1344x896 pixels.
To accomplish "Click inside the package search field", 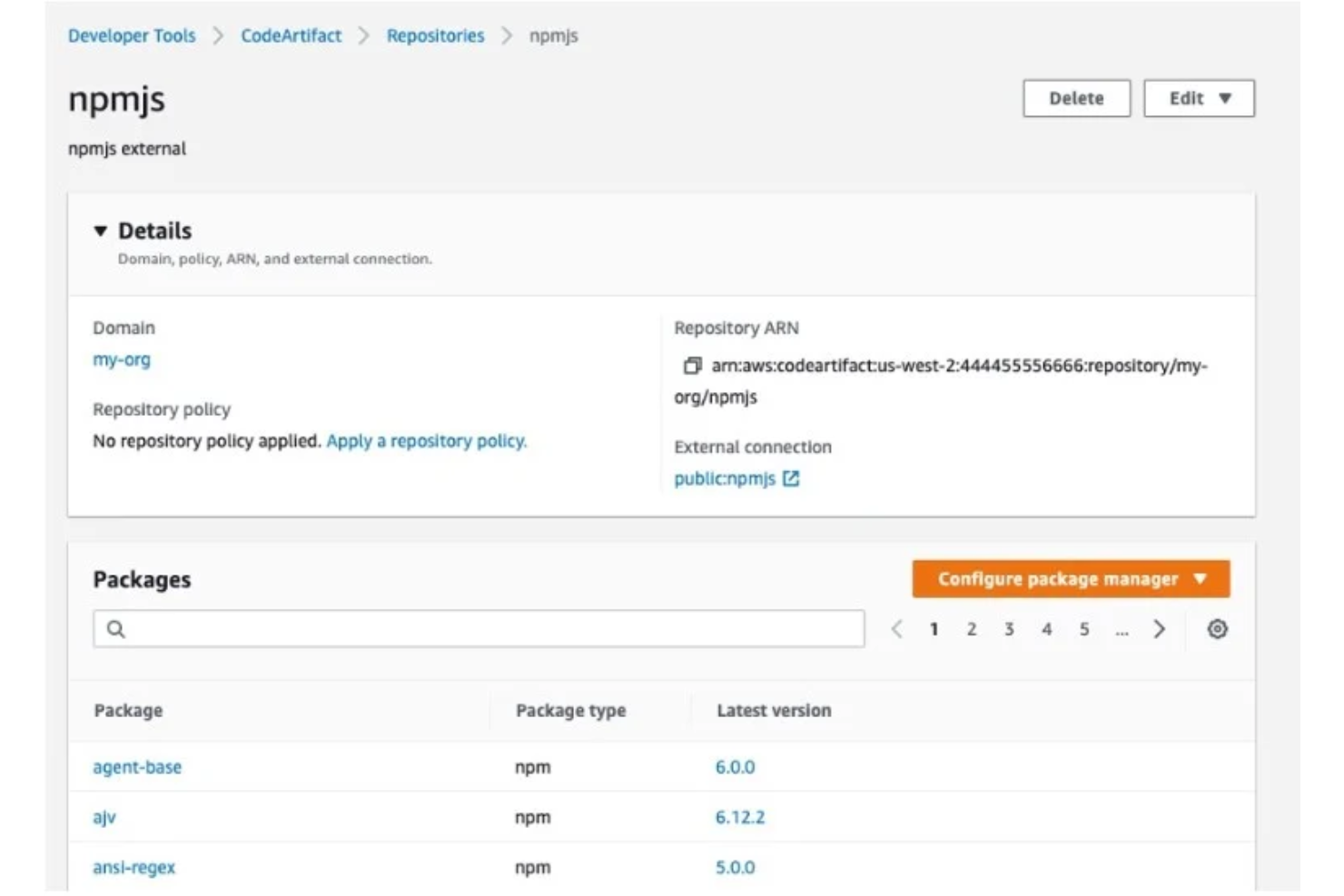I will point(454,626).
